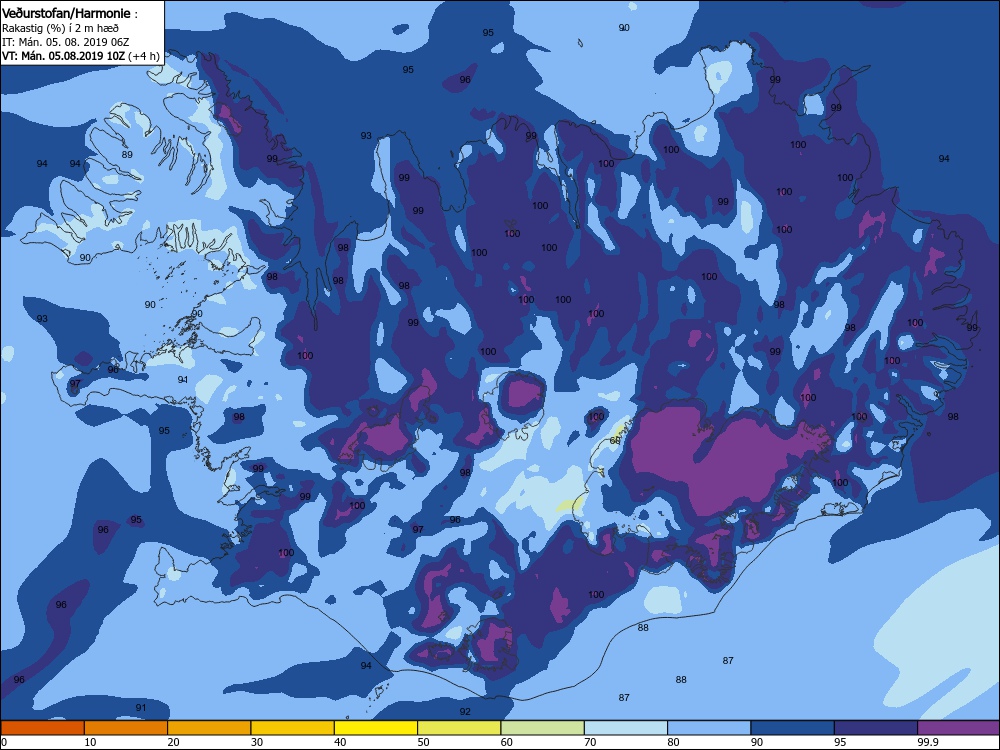Click legend scale label '10'
Screen dimensions: 1000x750
pyautogui.click(x=90, y=742)
